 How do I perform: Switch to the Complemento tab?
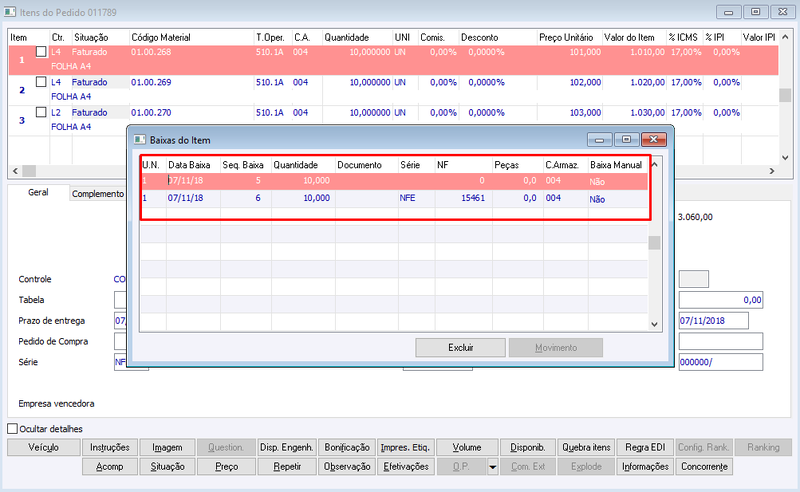[x=97, y=193]
